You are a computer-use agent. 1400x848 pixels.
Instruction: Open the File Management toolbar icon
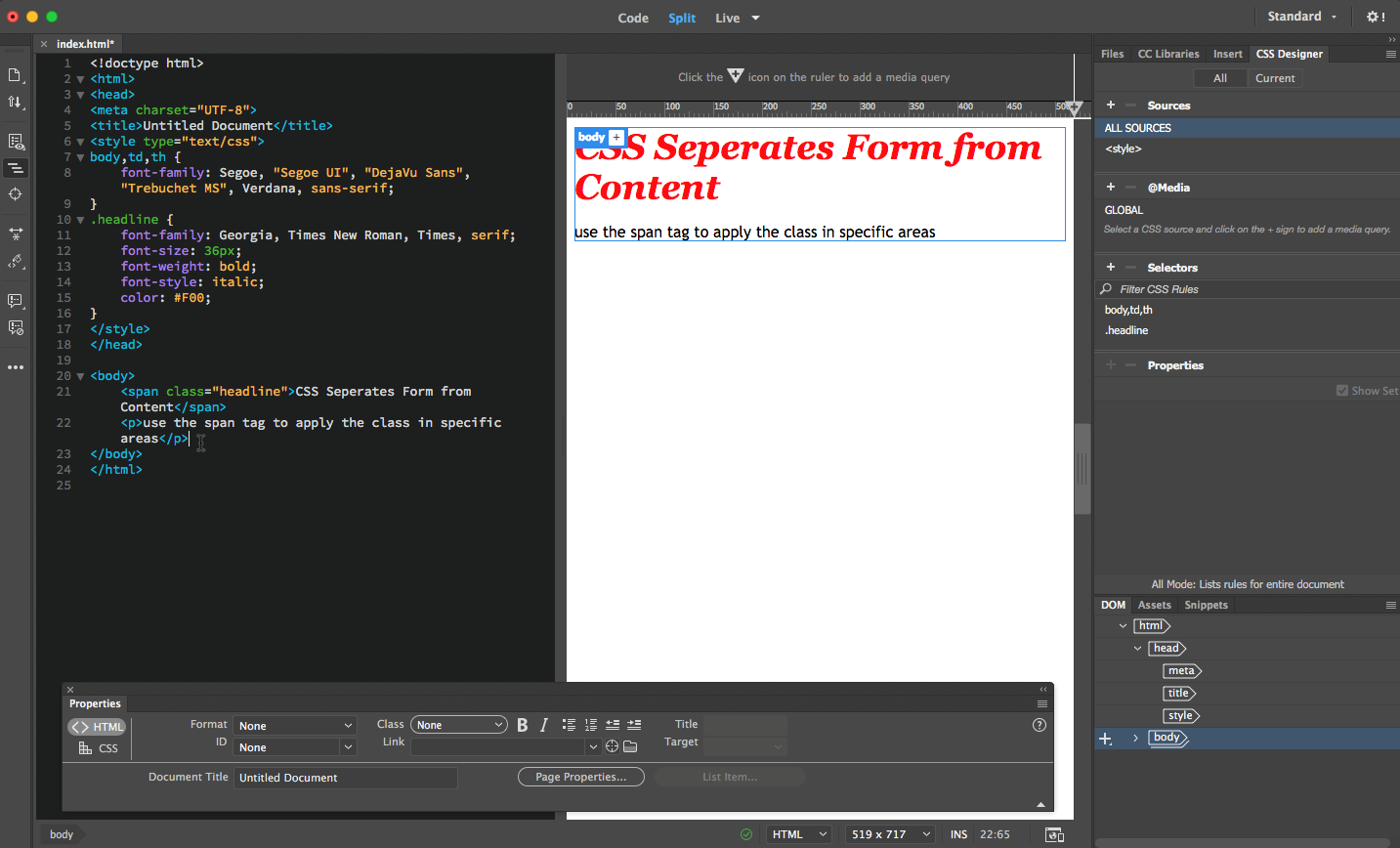tap(16, 102)
